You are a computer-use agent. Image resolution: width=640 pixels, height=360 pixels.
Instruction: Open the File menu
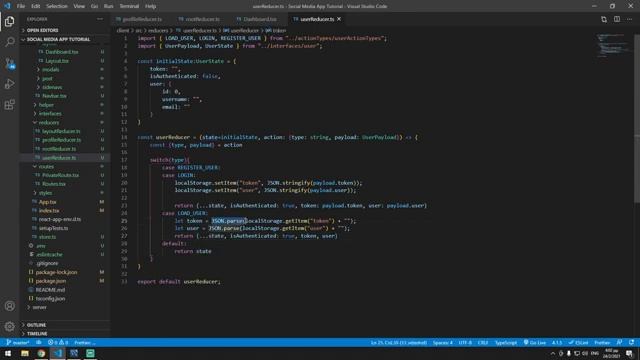21,6
